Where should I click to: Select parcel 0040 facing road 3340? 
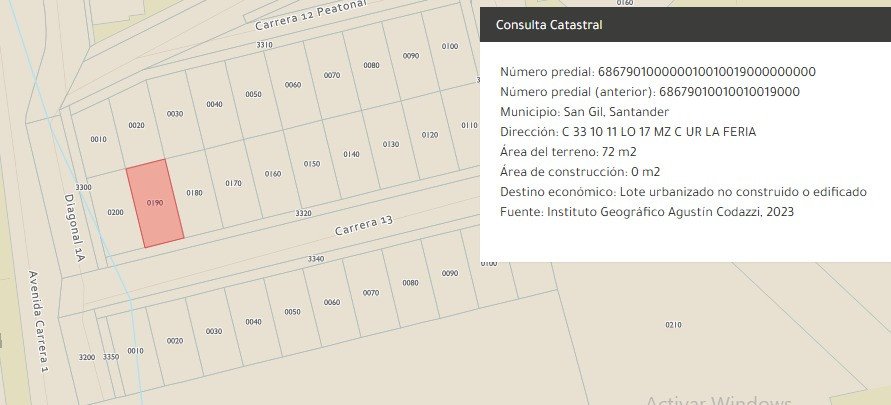click(x=253, y=322)
